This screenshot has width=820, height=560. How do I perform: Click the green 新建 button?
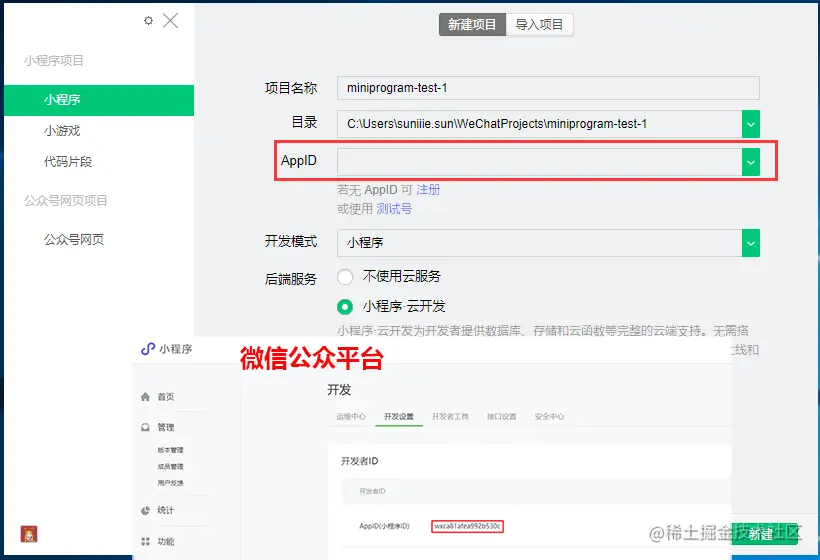(764, 534)
